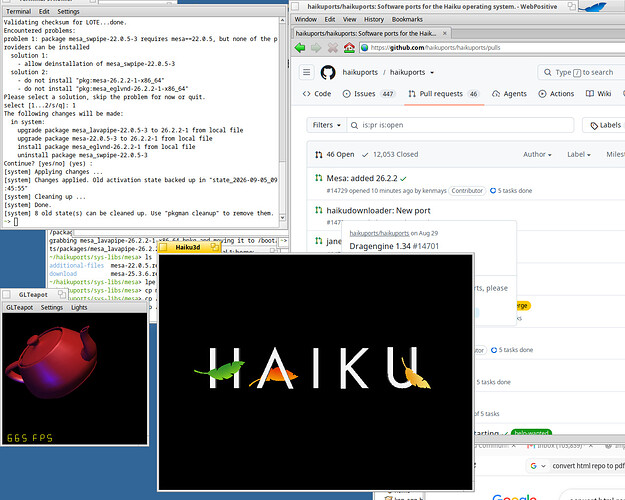Go back with WebPositive green back arrow

click(300, 48)
